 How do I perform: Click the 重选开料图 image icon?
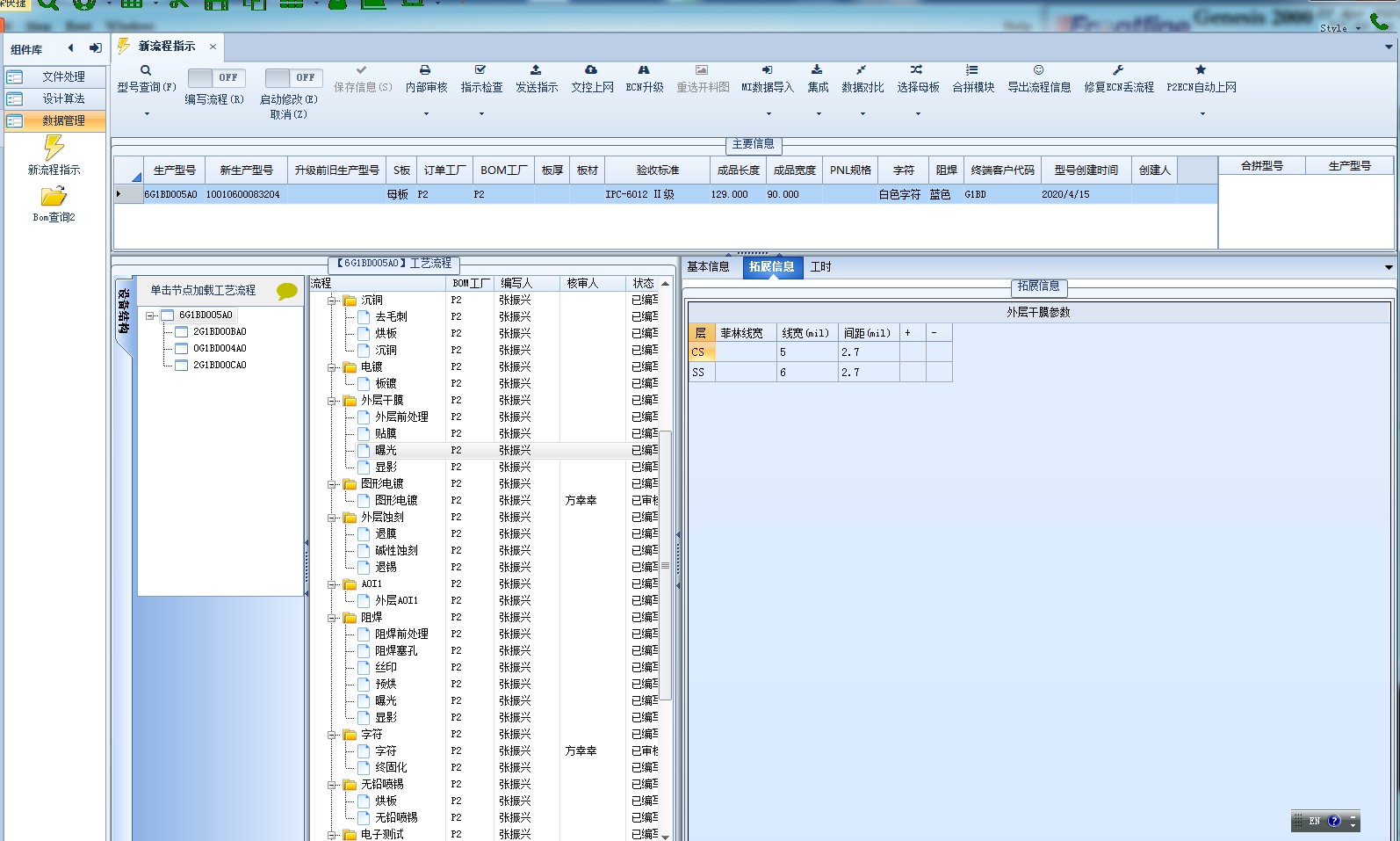[x=702, y=69]
